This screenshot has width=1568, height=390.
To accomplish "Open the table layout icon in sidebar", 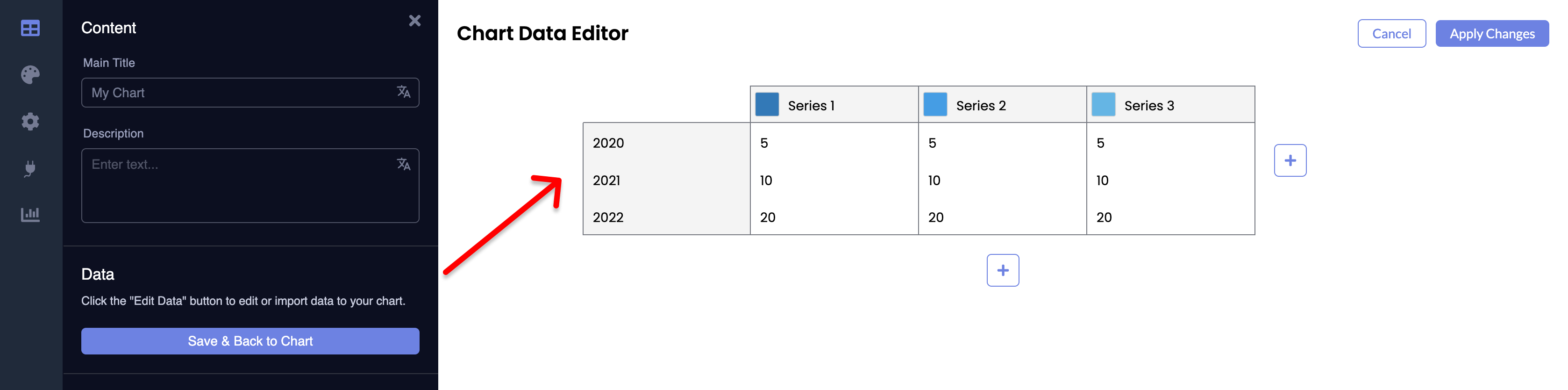I will tap(30, 28).
